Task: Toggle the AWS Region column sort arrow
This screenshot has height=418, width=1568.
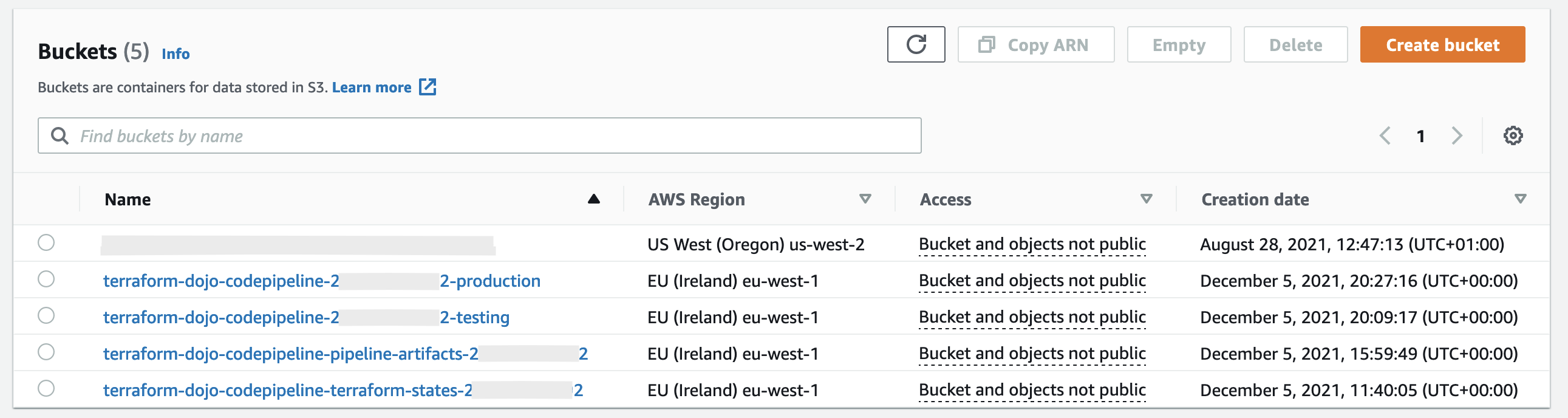Action: (x=865, y=199)
